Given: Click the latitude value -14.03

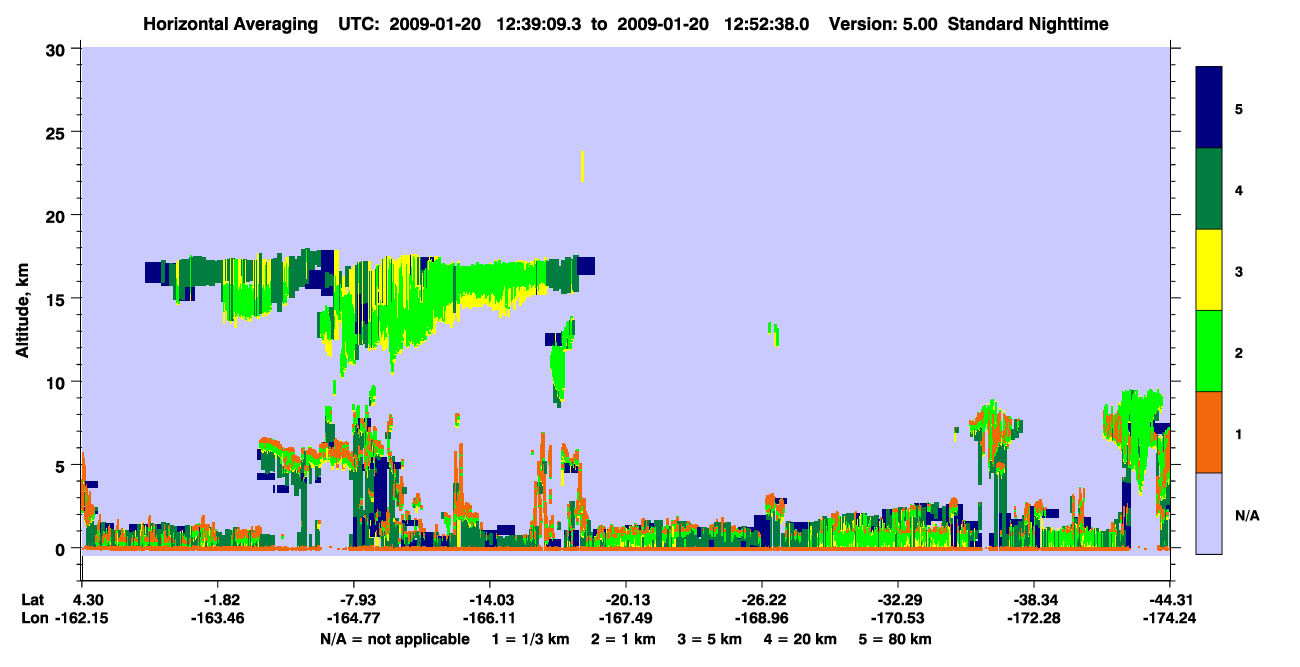Looking at the screenshot, I should coord(489,600).
